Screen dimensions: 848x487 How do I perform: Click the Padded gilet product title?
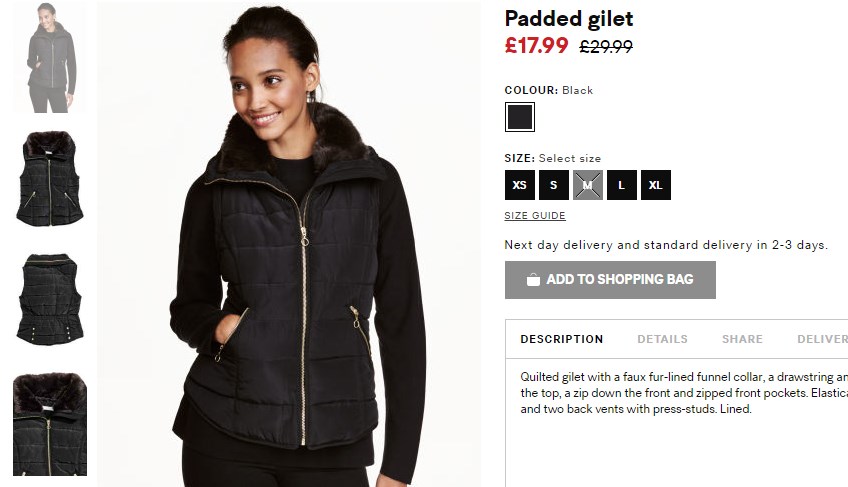(x=568, y=19)
